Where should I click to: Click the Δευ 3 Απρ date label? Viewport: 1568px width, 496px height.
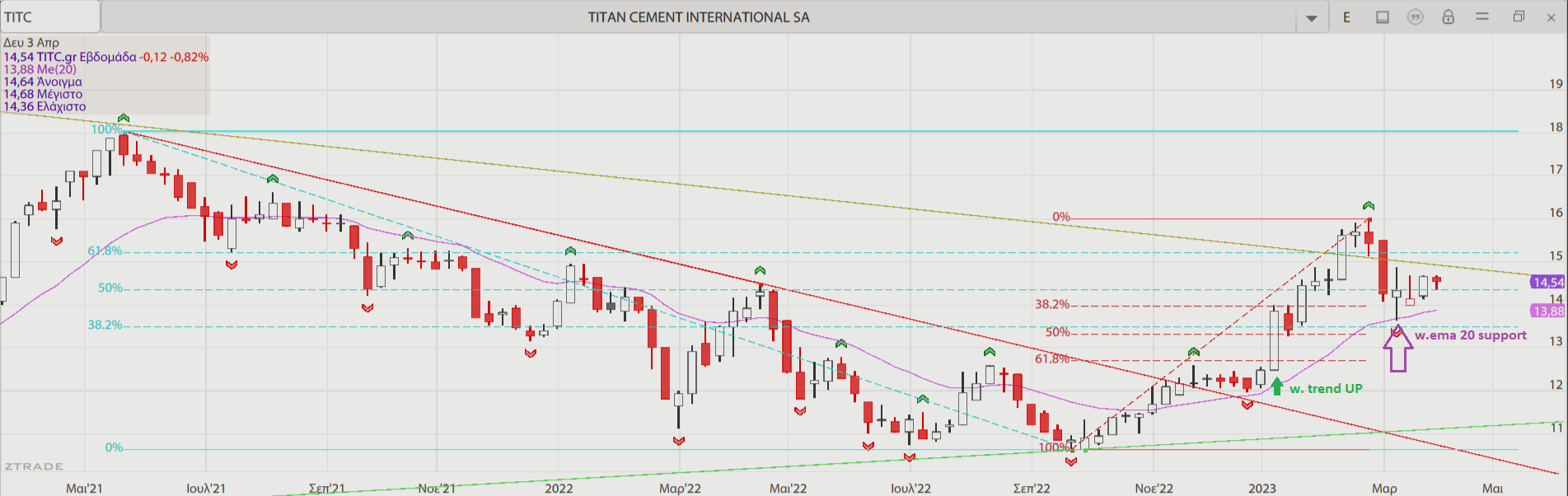point(31,43)
